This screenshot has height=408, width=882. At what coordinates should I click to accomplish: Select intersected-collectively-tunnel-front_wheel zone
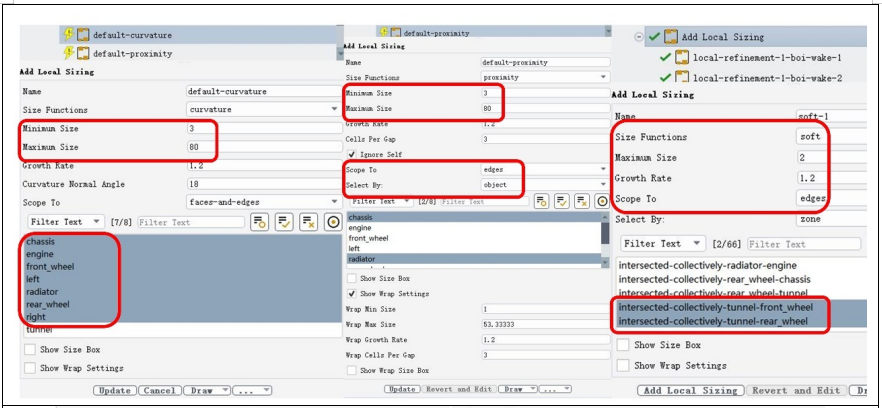coord(740,307)
